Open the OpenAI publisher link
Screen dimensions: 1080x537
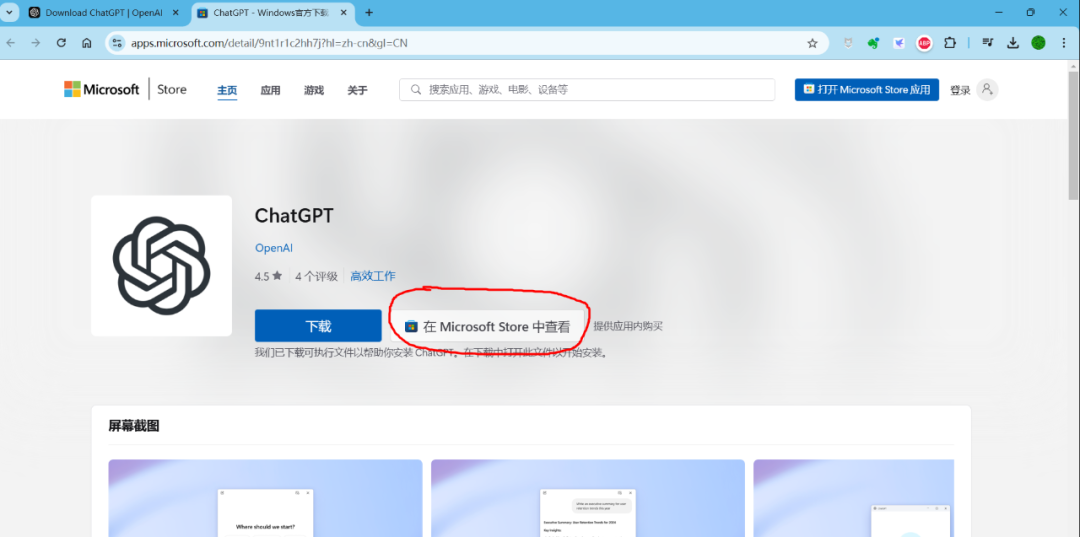[x=273, y=248]
